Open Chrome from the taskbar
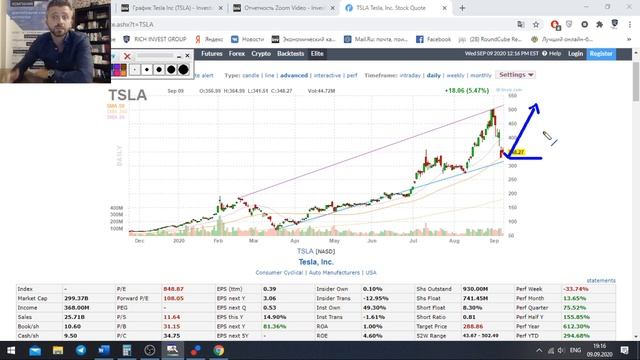 click(219, 351)
